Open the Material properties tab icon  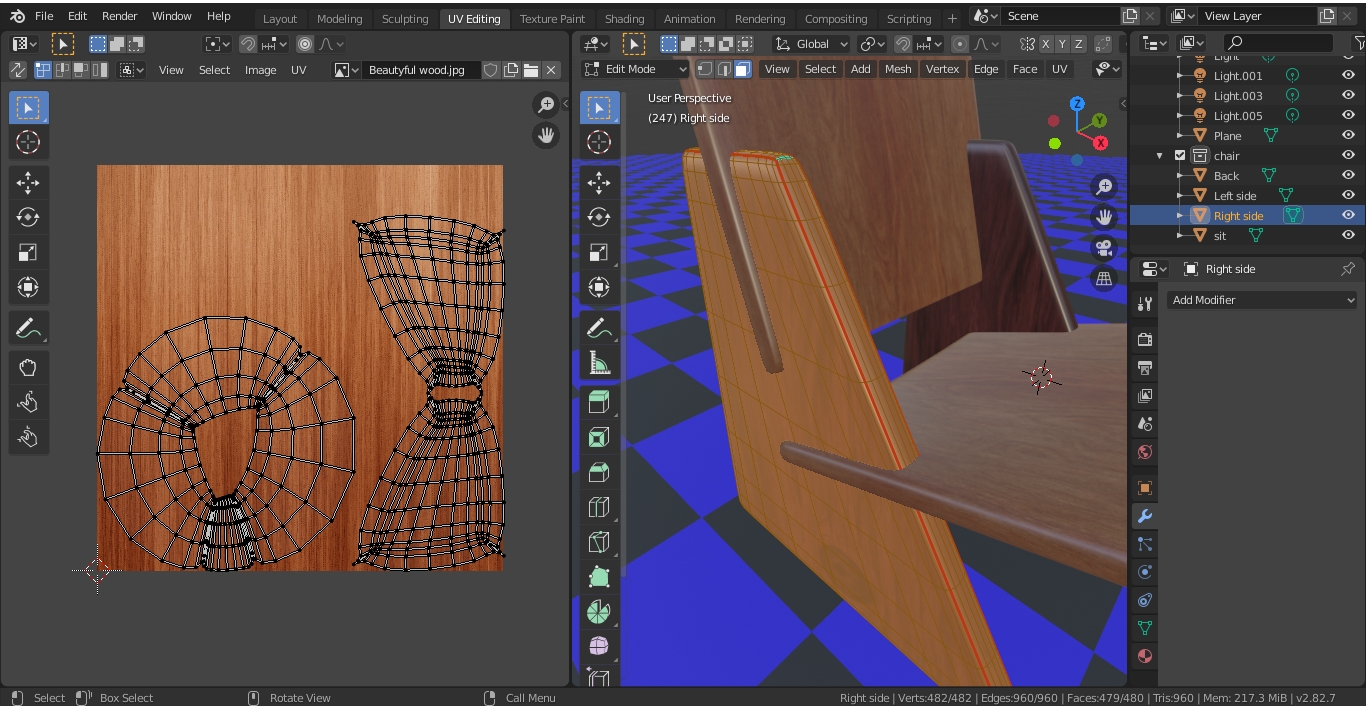pyautogui.click(x=1145, y=656)
